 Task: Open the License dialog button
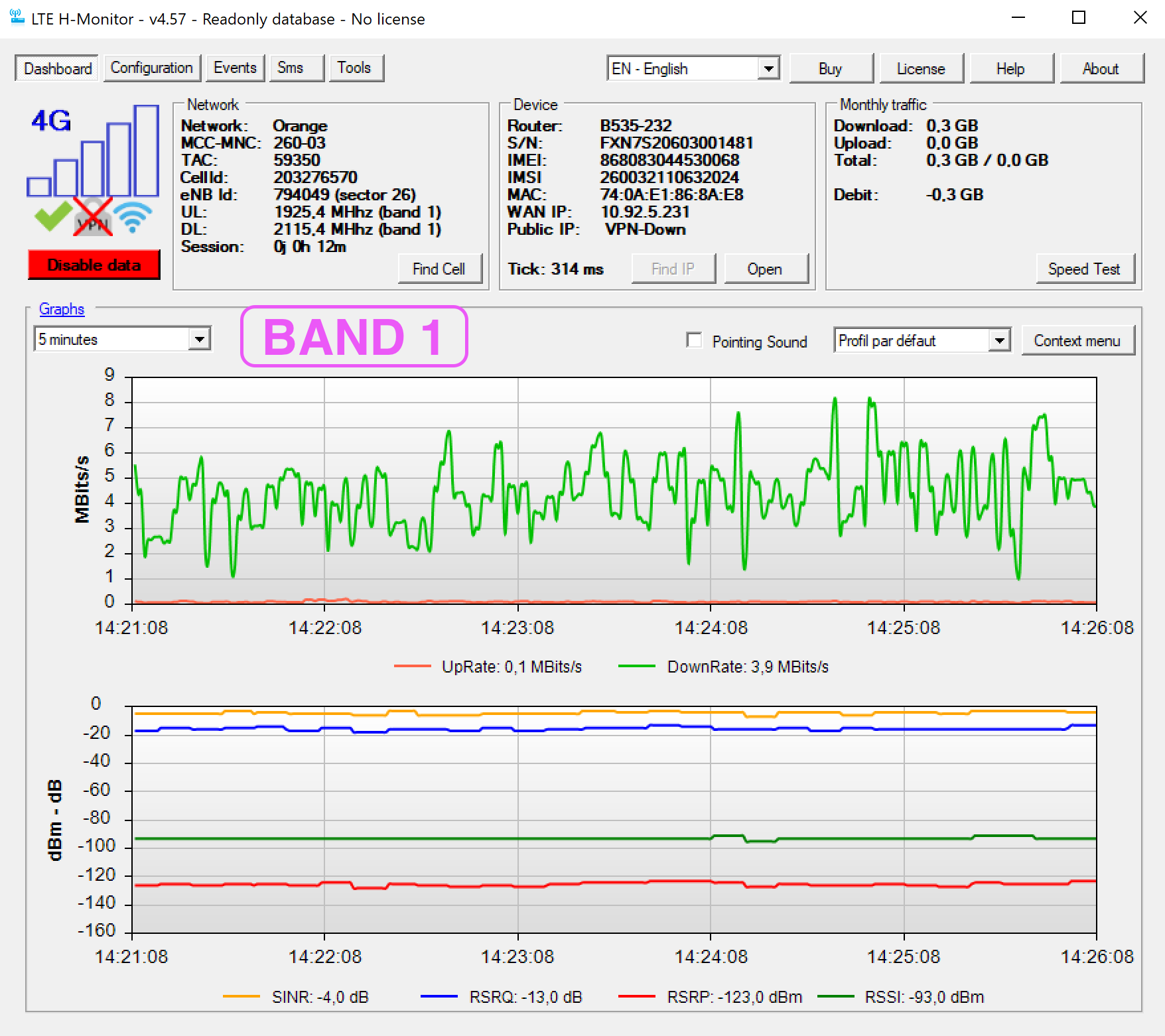point(921,68)
